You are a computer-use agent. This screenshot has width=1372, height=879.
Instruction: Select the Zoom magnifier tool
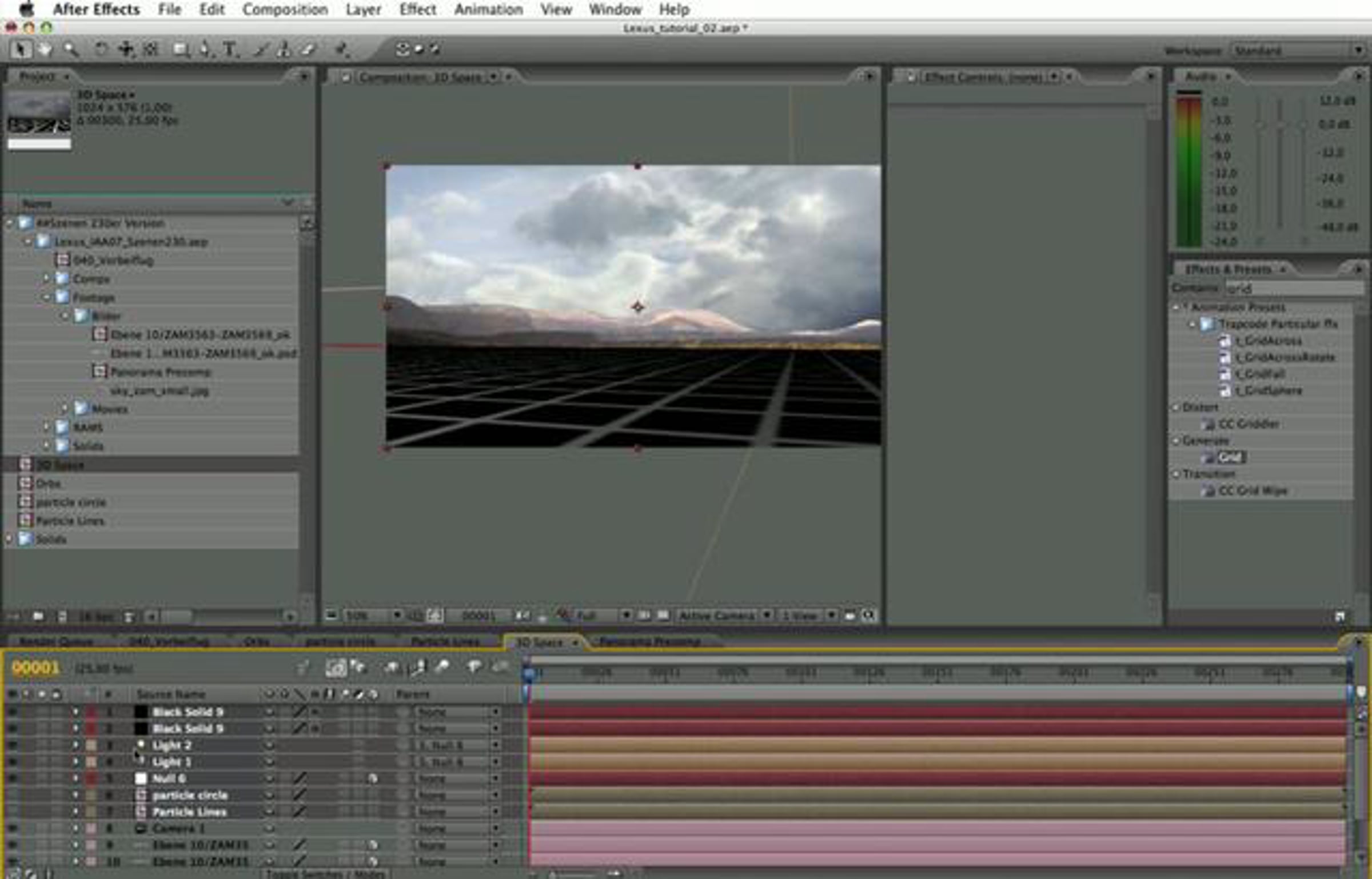[71, 50]
